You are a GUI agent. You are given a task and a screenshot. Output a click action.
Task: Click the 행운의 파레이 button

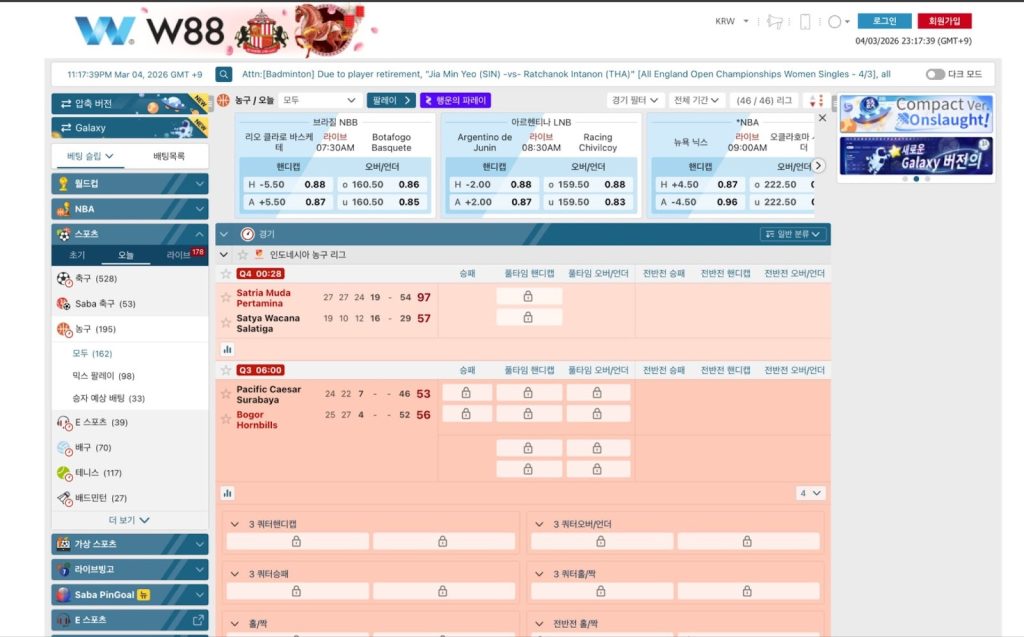pos(455,101)
